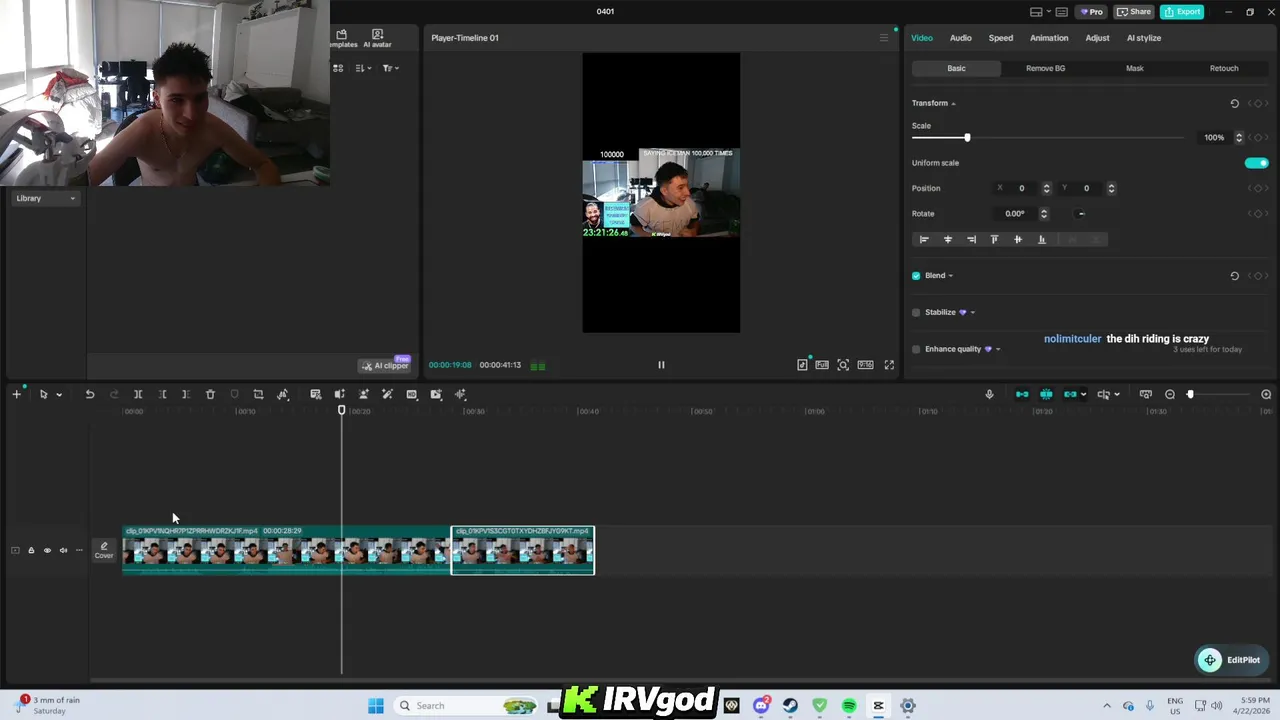The image size is (1280, 720).
Task: Switch media view to grid layout icon
Action: [x=338, y=68]
